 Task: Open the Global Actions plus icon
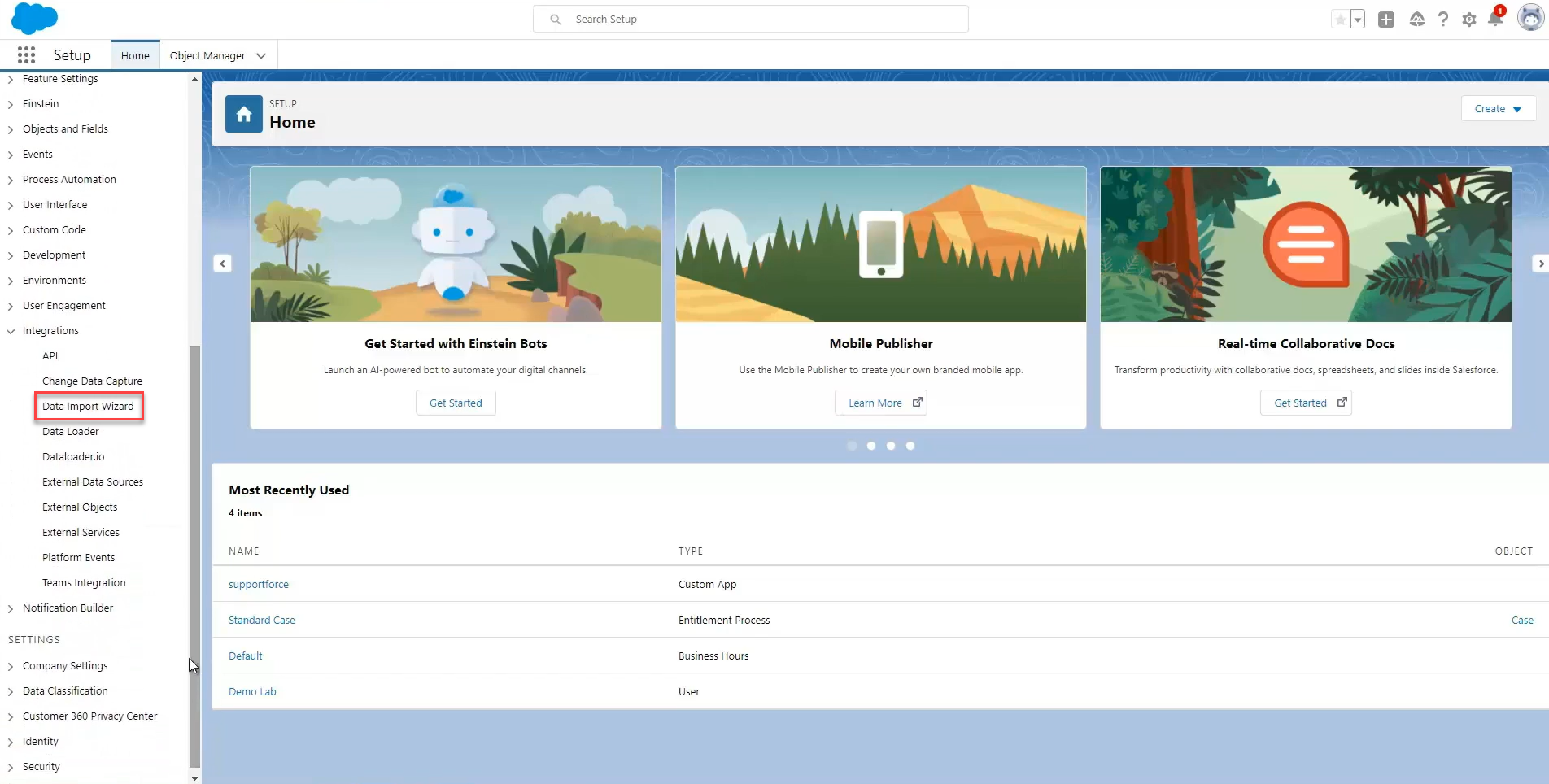tap(1386, 20)
